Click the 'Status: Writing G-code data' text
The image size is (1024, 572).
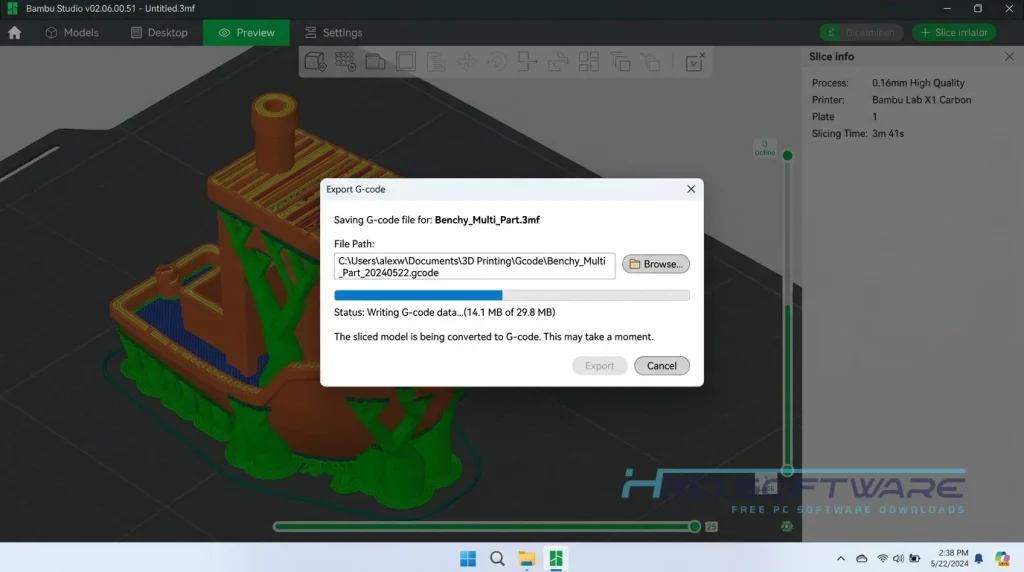pos(444,312)
